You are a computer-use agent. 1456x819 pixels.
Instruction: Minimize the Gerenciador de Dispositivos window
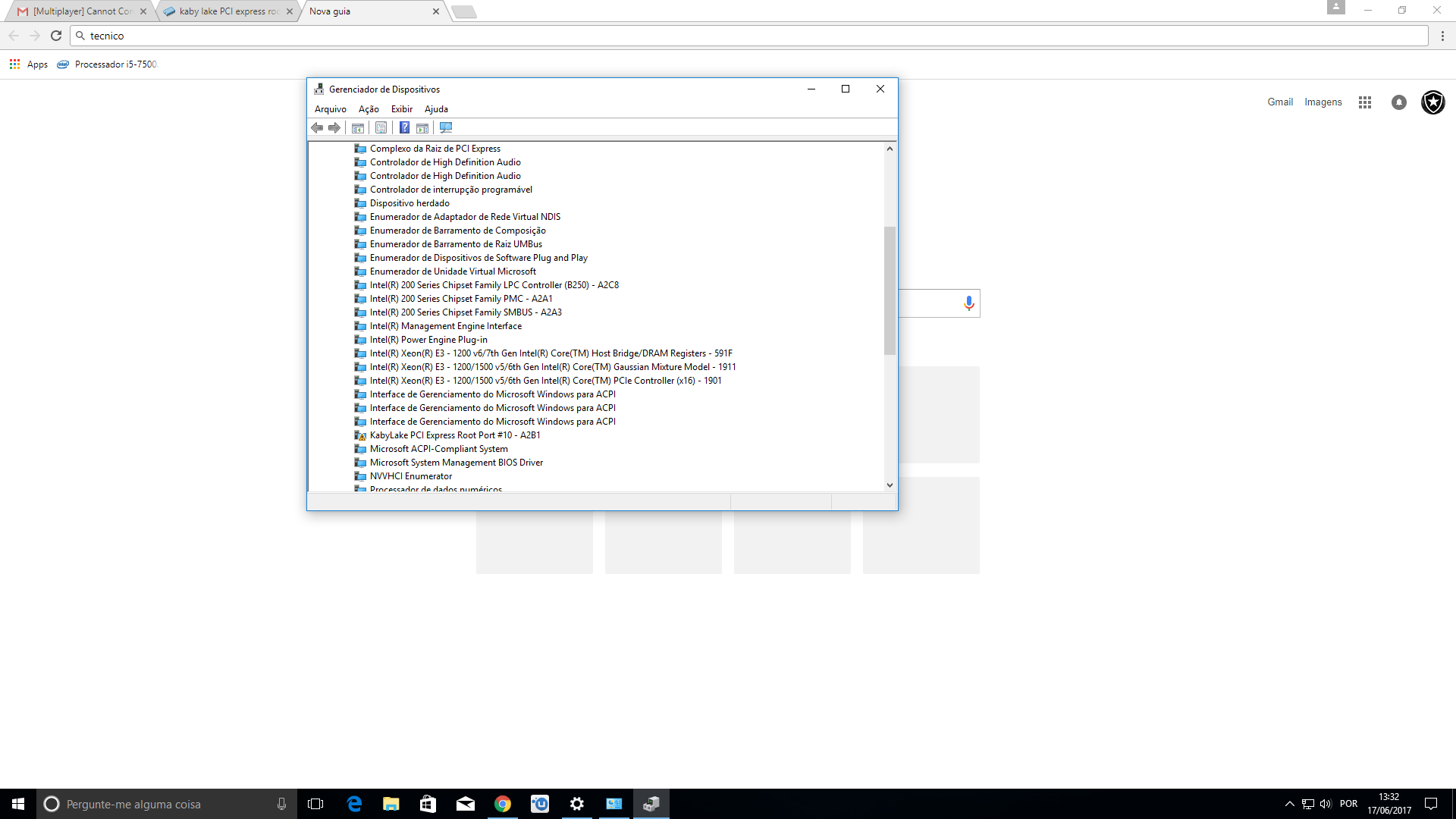point(811,89)
